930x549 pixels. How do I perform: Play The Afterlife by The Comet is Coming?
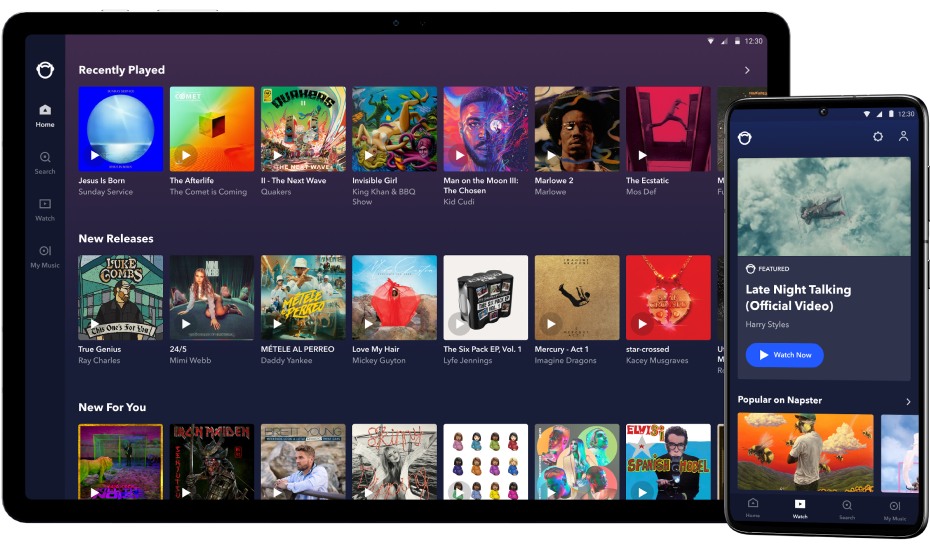click(186, 155)
